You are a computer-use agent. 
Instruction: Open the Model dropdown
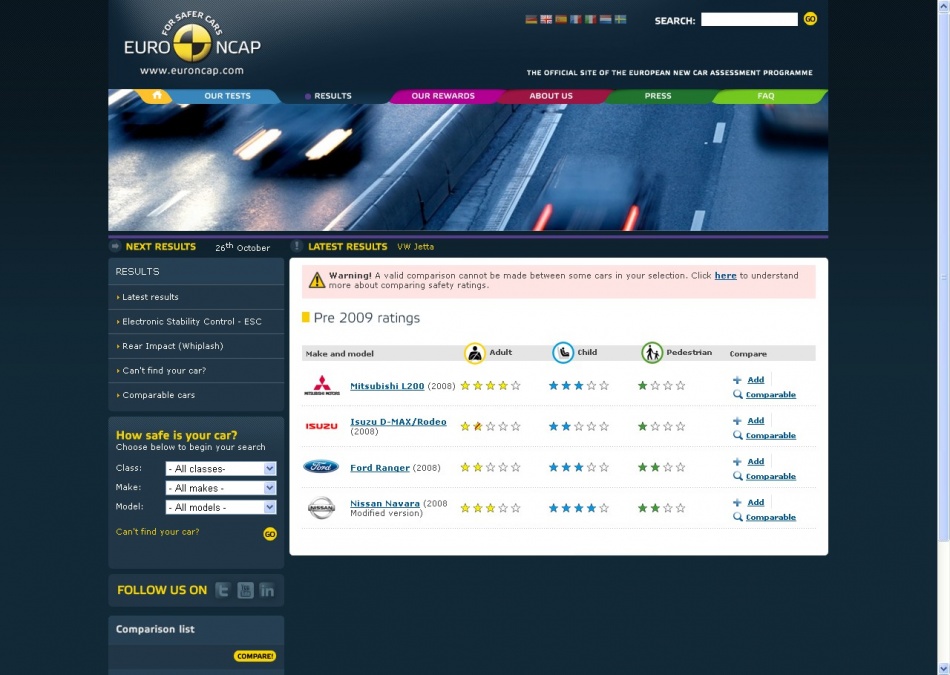click(x=221, y=507)
